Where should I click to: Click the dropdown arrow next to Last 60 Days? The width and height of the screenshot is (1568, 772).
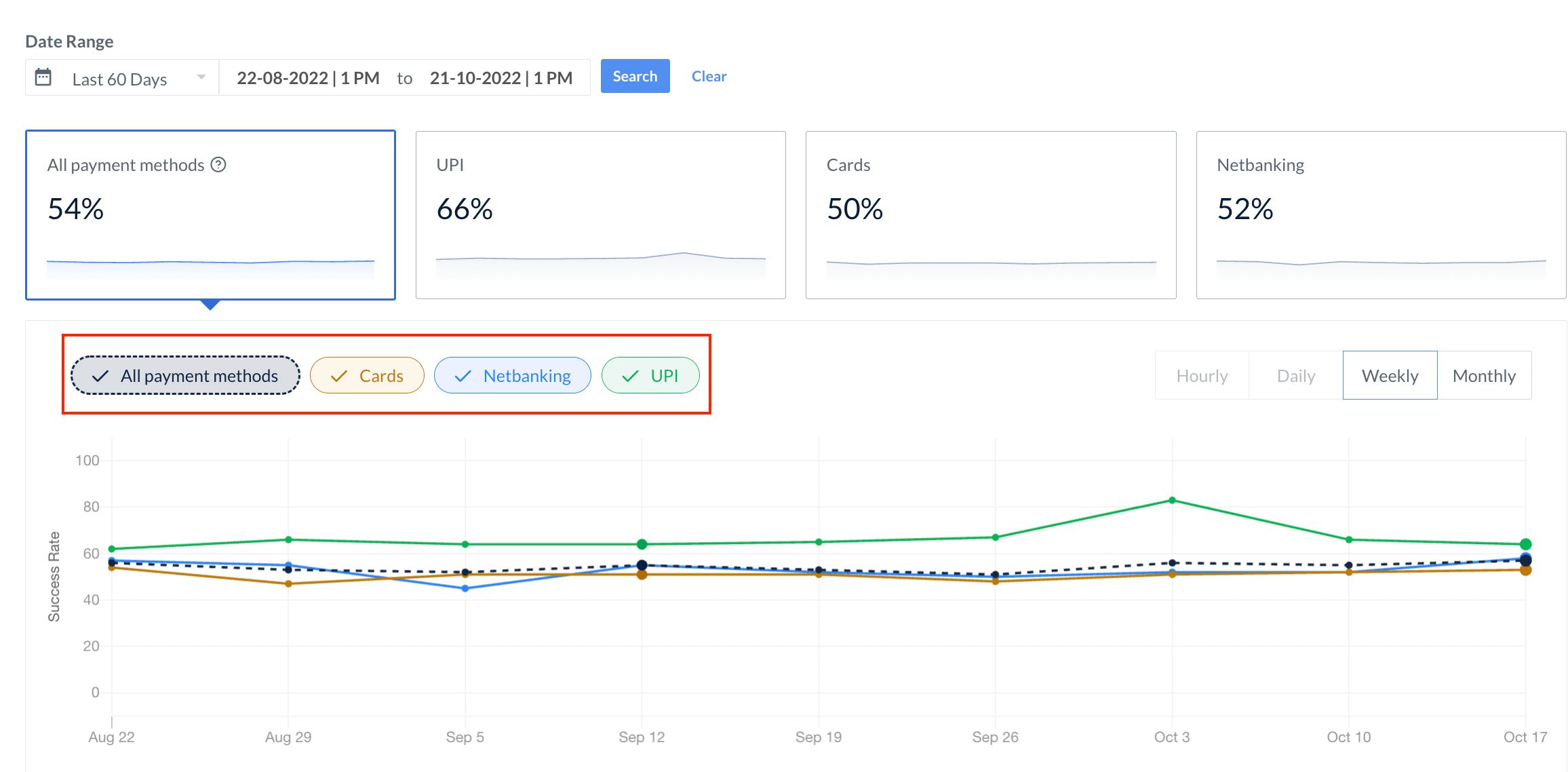pos(201,77)
